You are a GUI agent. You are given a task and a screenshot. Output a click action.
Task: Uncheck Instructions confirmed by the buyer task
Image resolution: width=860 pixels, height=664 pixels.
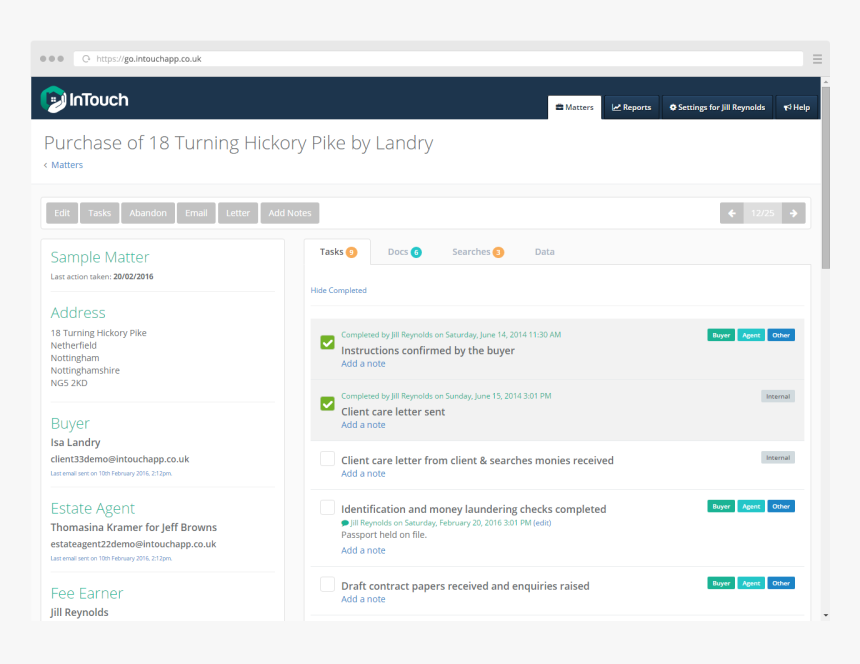[x=327, y=342]
